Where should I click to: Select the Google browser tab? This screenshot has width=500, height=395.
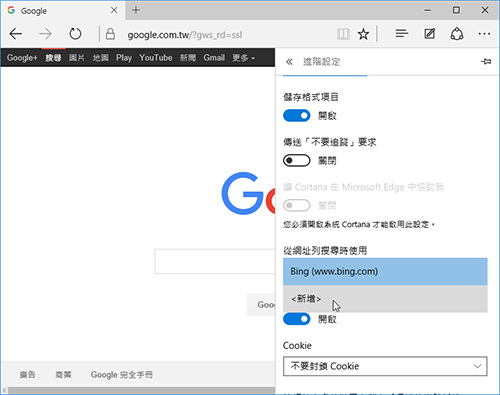[x=63, y=10]
